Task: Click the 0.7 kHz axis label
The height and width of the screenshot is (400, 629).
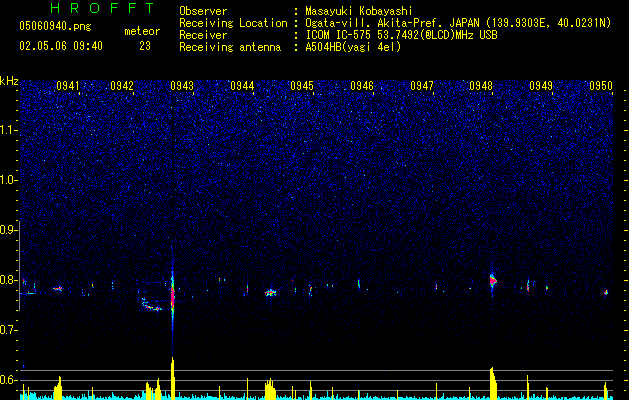Action: tap(8, 330)
